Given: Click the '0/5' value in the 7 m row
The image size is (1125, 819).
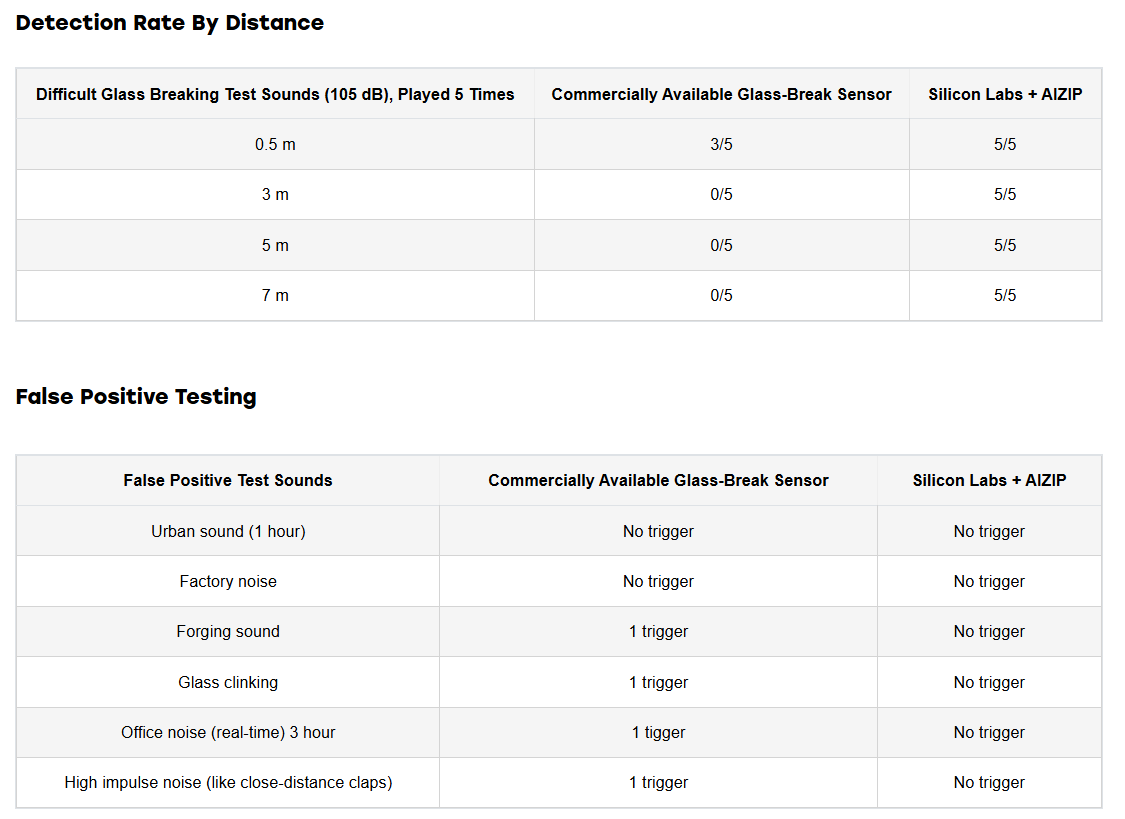Looking at the screenshot, I should pyautogui.click(x=721, y=295).
